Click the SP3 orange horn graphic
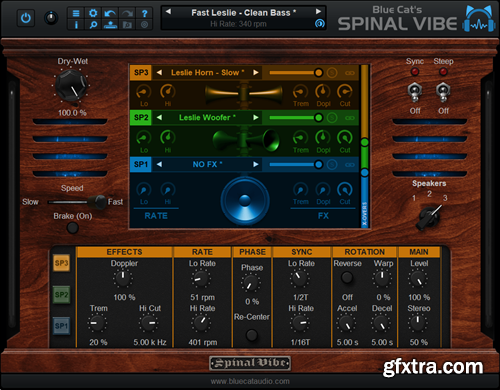This screenshot has width=500, height=390. (x=244, y=93)
